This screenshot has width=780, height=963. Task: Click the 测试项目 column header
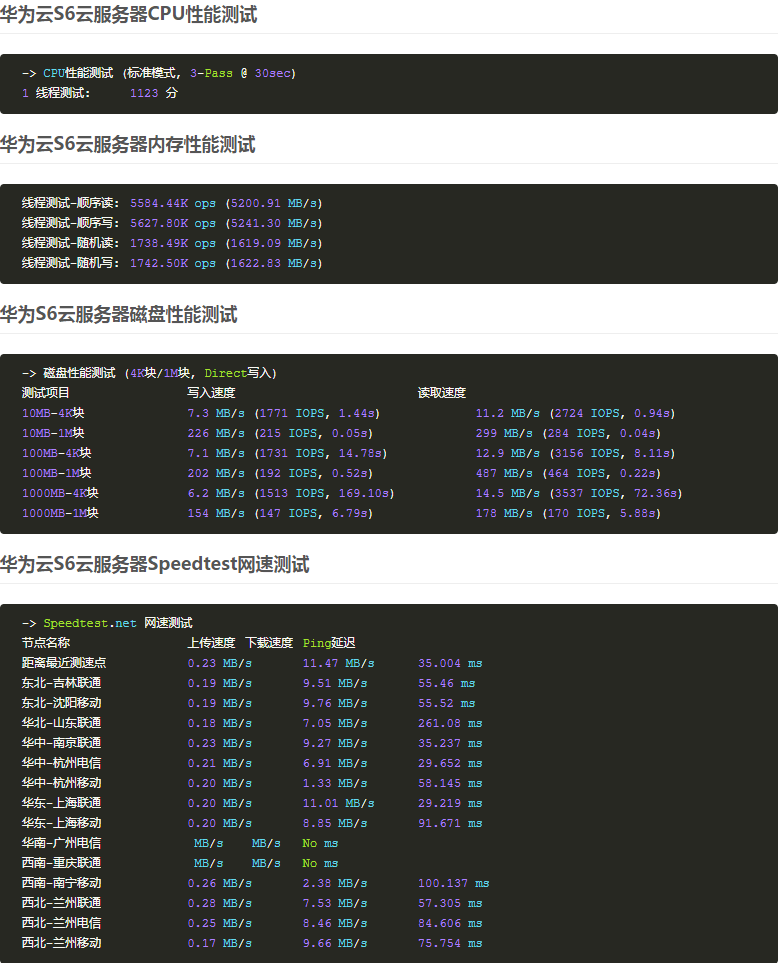45,392
